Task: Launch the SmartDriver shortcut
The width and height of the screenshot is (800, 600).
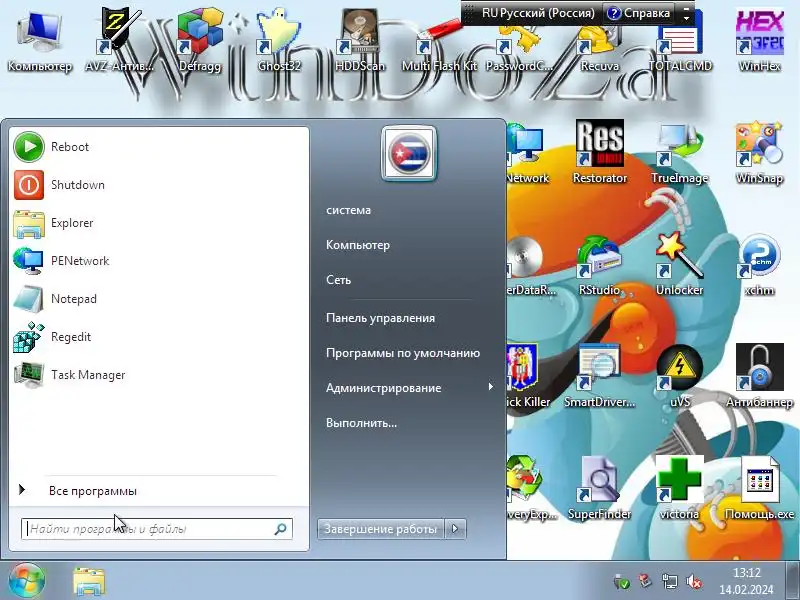Action: [x=599, y=377]
